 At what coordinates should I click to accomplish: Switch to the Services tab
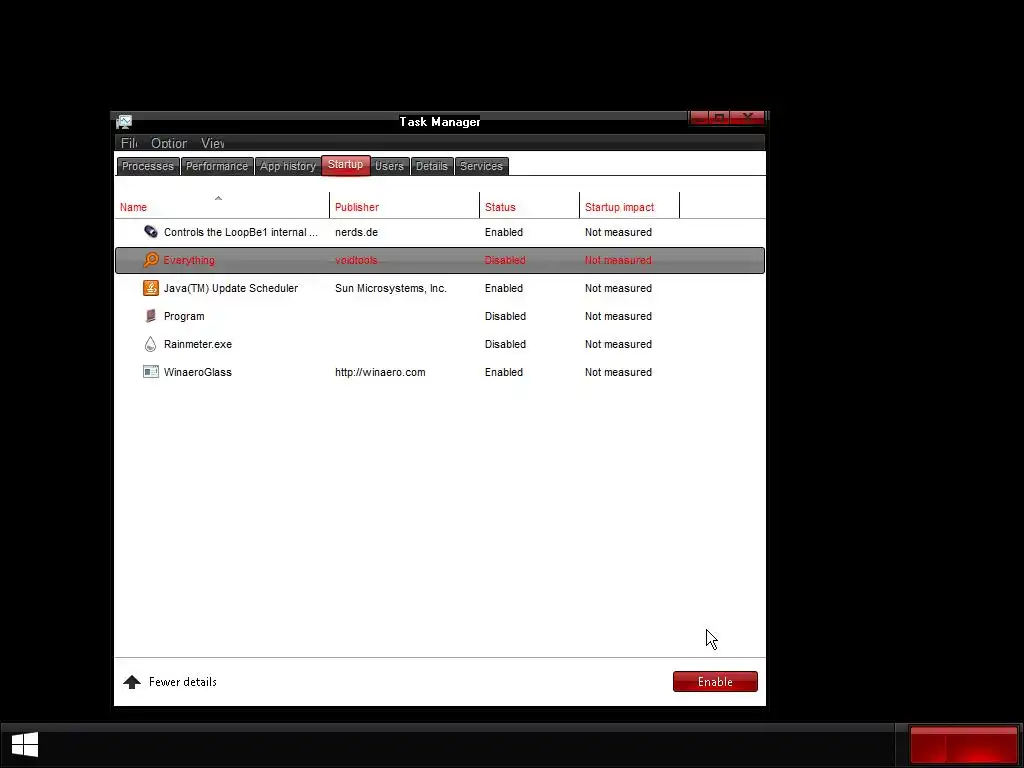[x=481, y=167]
